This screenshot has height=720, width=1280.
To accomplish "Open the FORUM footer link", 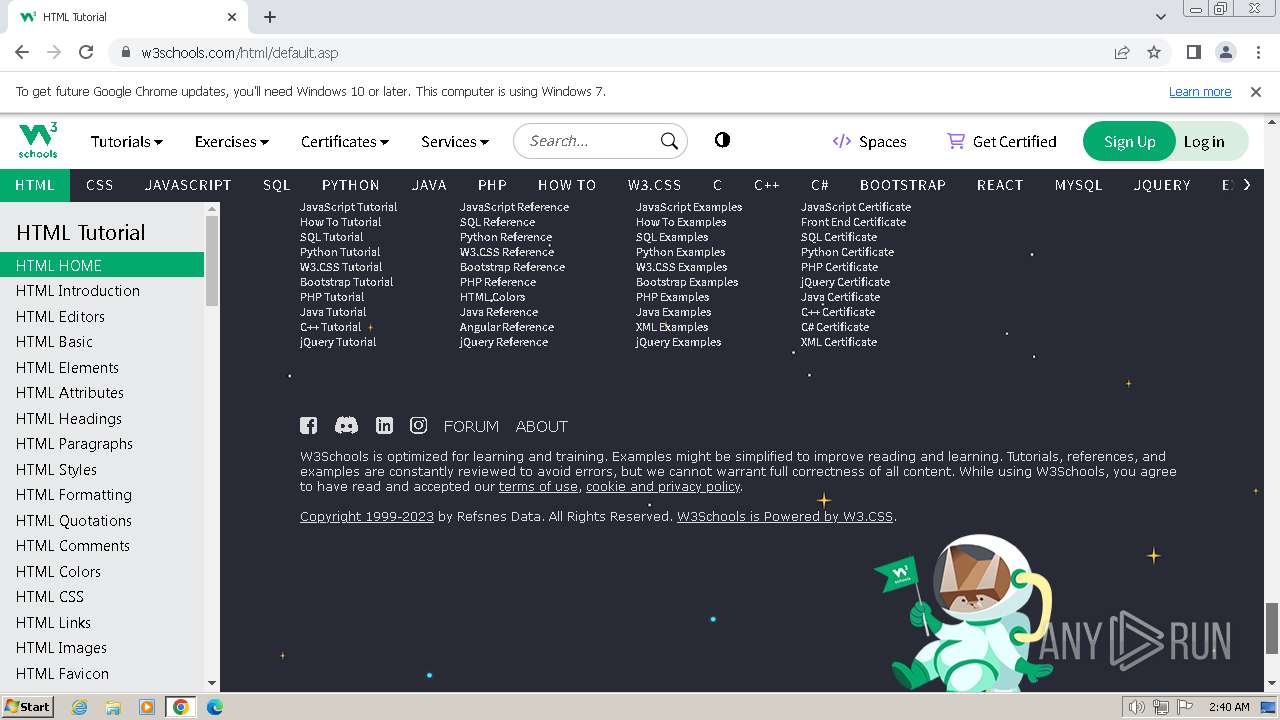I will pyautogui.click(x=471, y=426).
